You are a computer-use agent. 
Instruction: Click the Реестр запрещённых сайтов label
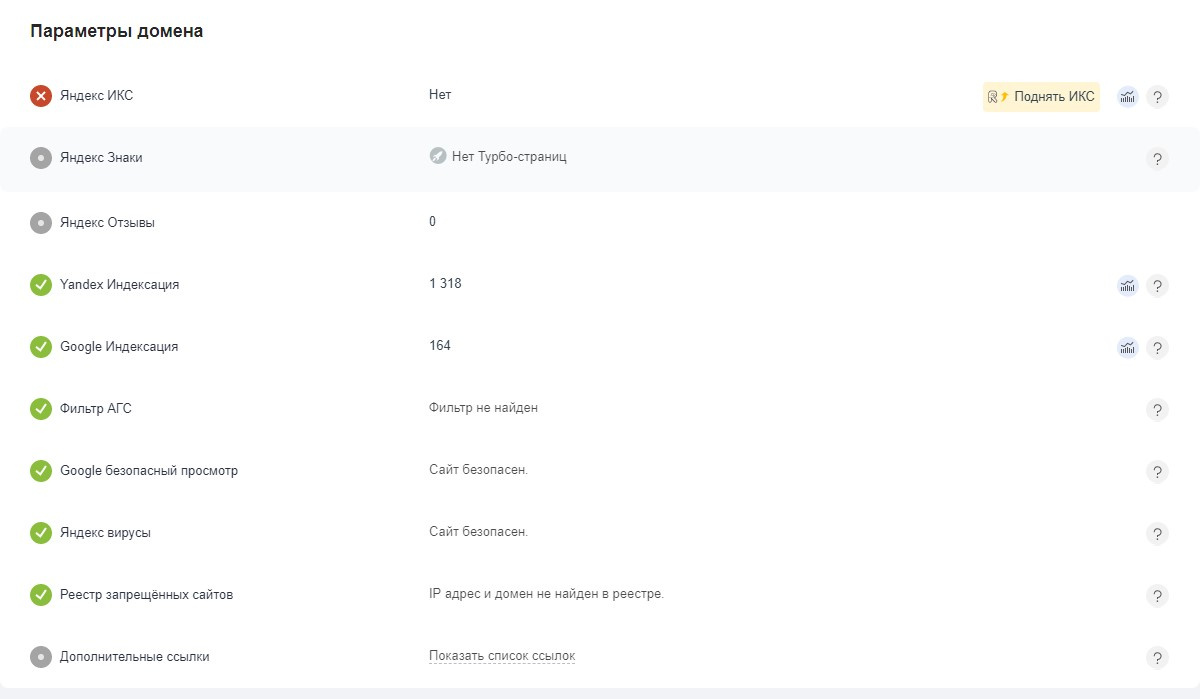point(146,595)
